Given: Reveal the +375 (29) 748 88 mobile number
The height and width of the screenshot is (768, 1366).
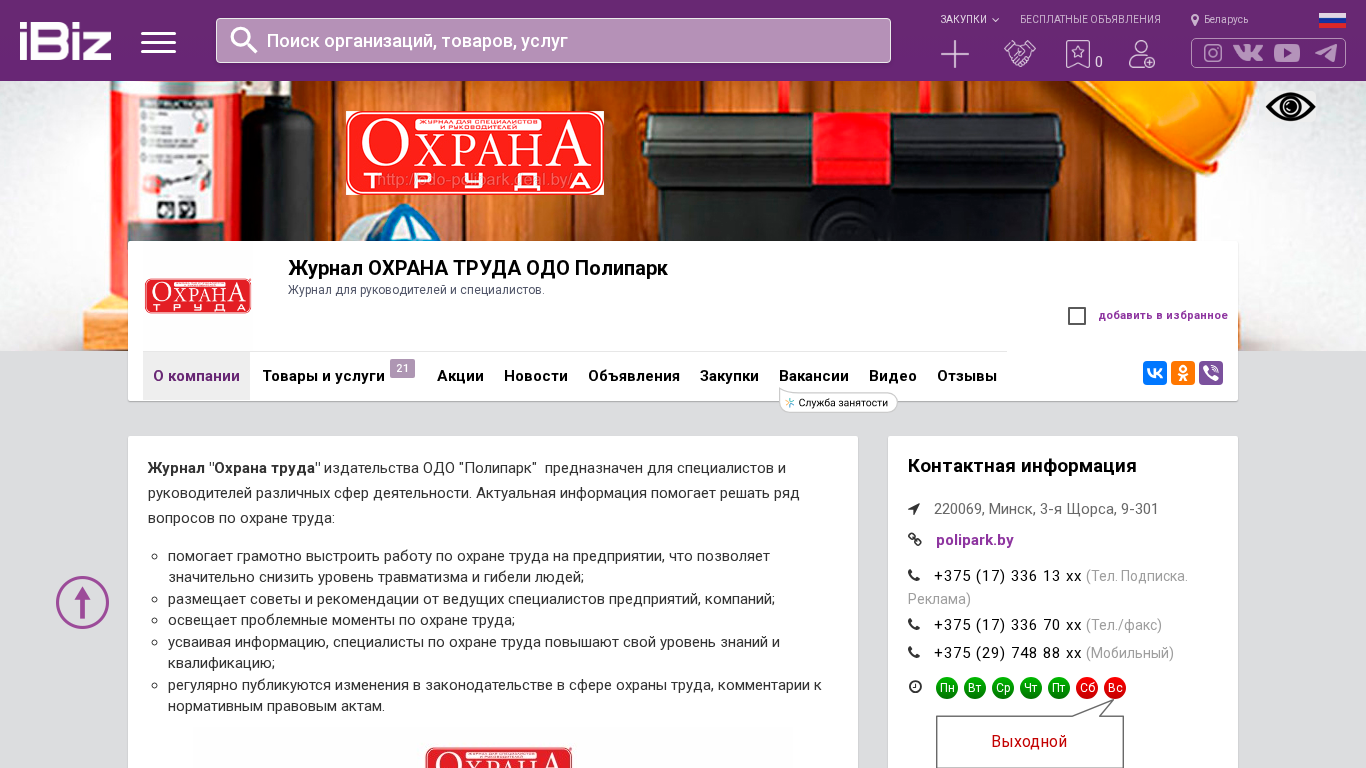Looking at the screenshot, I should click(1008, 653).
